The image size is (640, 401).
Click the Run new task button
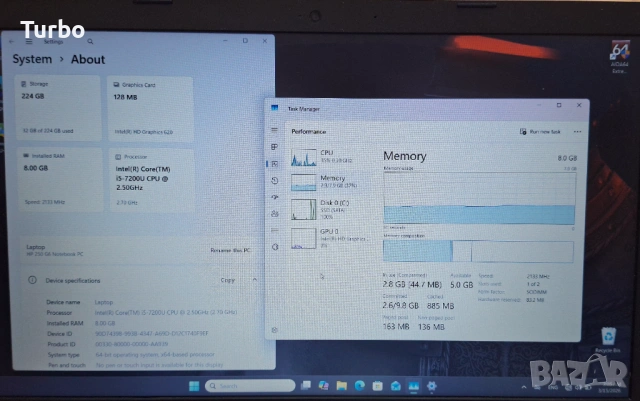(540, 131)
